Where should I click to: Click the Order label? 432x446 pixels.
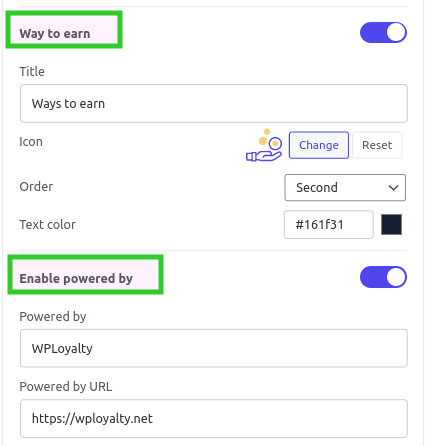pos(36,187)
